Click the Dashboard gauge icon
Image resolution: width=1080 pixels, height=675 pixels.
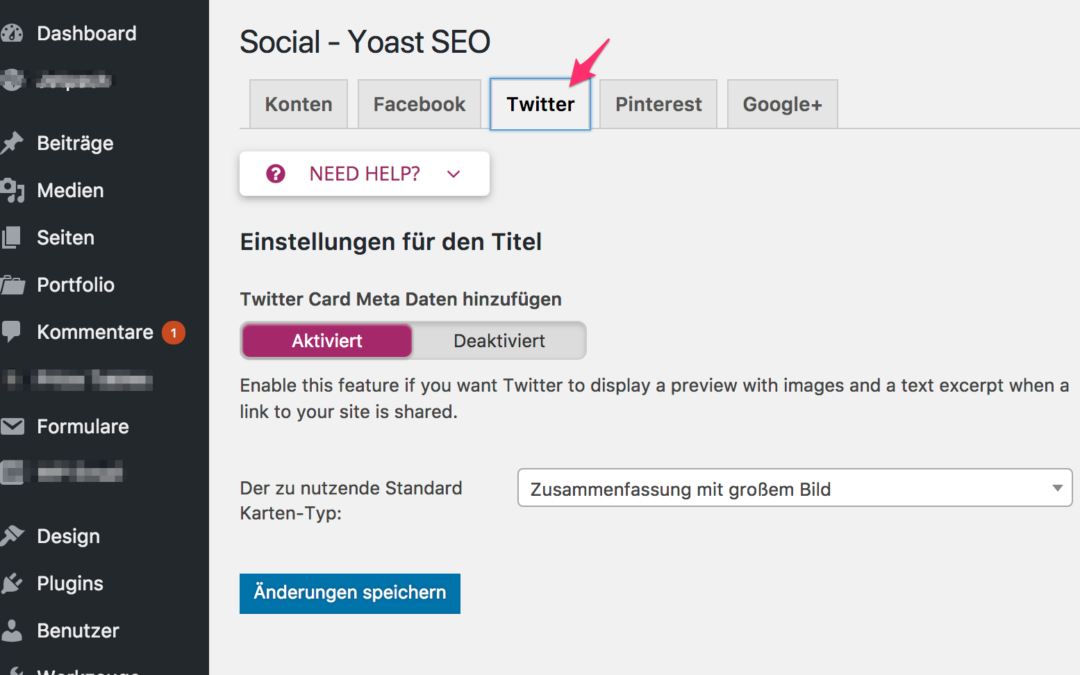point(11,34)
